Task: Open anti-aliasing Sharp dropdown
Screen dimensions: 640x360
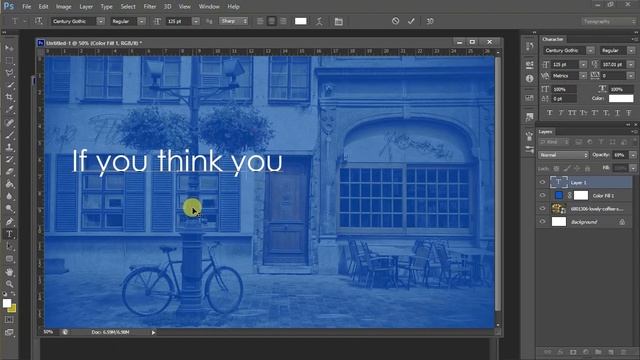Action: pyautogui.click(x=233, y=21)
